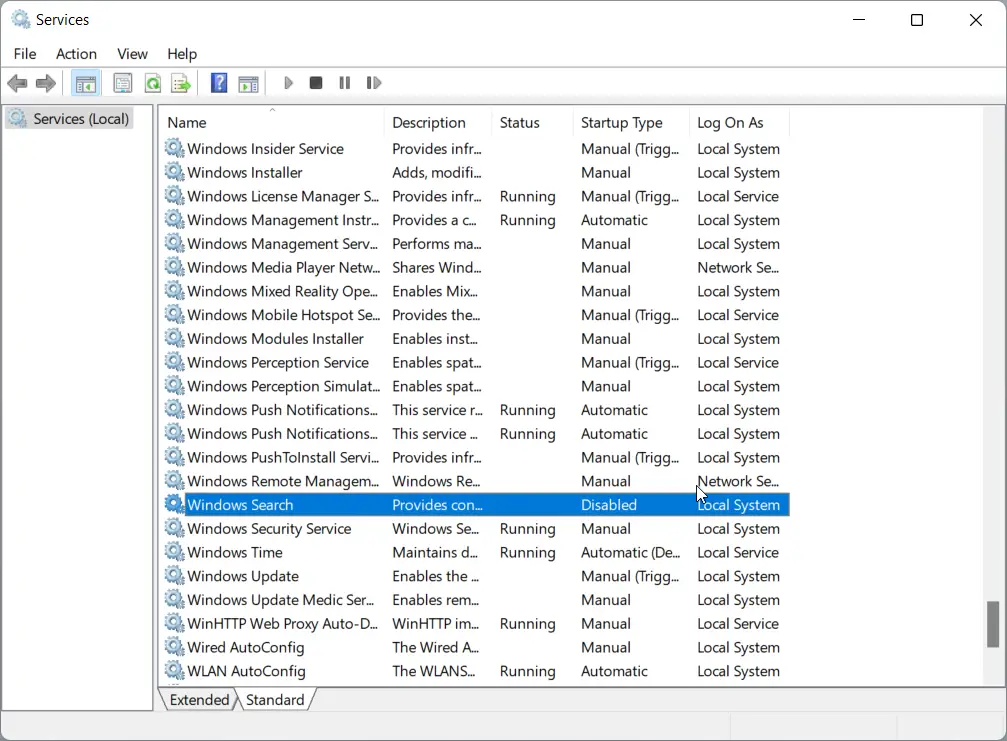The image size is (1007, 741).
Task: Click 'Adds, modifi...' description cell
Action: (437, 172)
